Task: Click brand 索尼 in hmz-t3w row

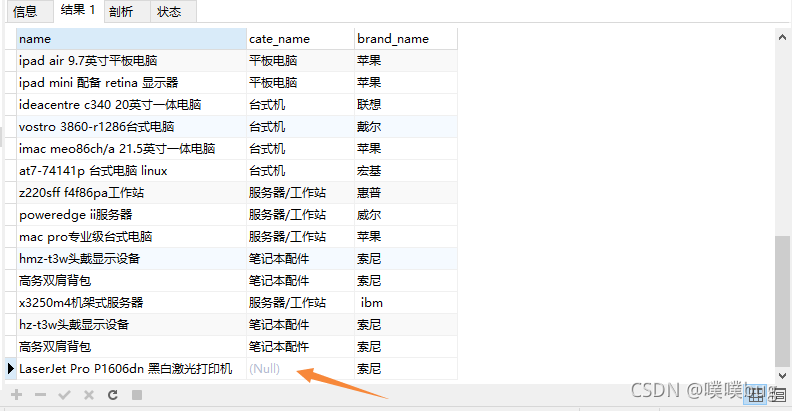Action: point(406,259)
